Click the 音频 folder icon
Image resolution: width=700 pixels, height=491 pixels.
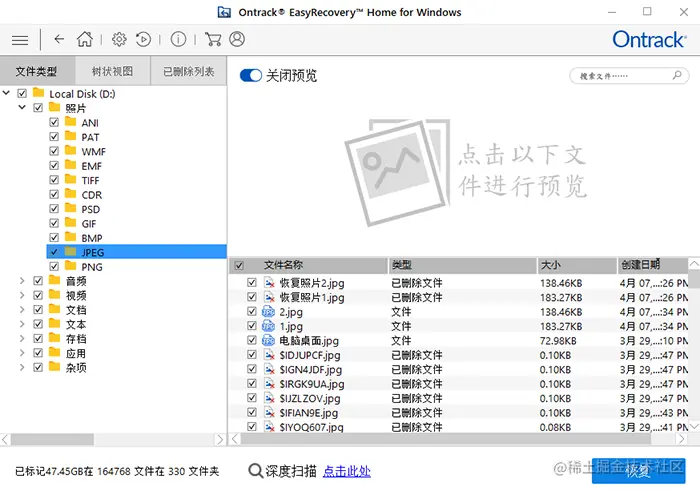pos(54,280)
